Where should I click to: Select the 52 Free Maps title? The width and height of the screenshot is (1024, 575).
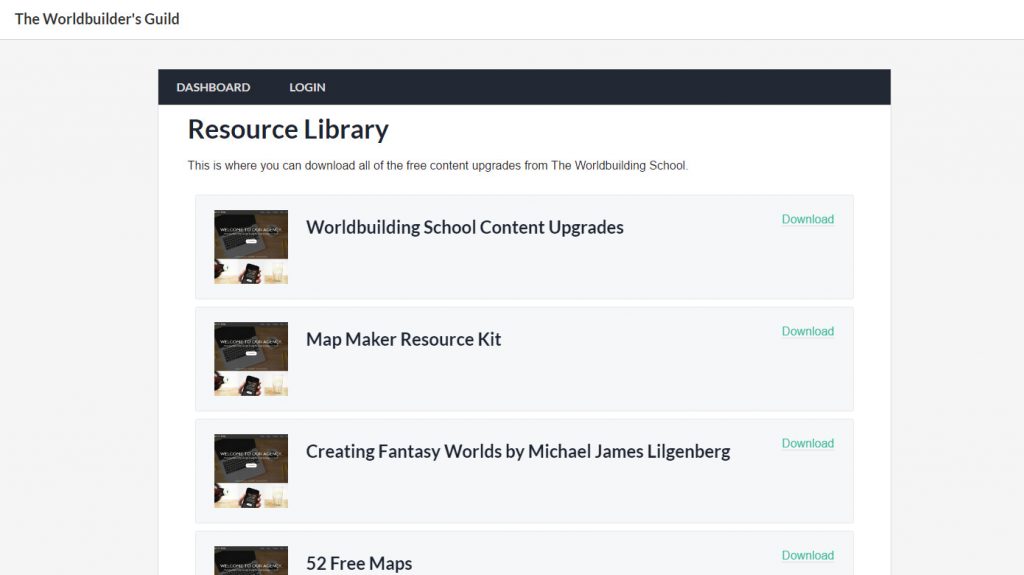click(359, 563)
